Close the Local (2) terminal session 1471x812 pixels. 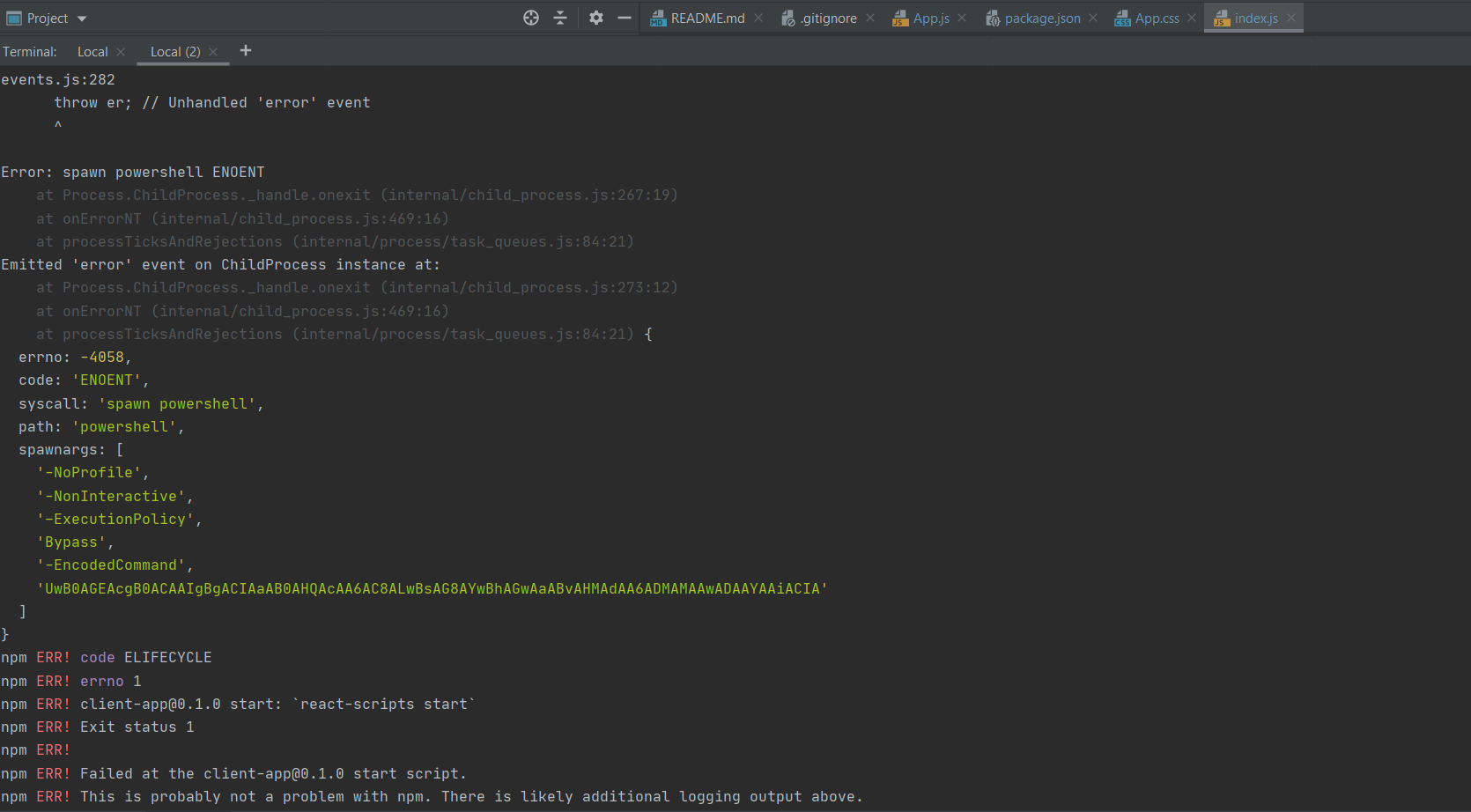click(x=213, y=52)
